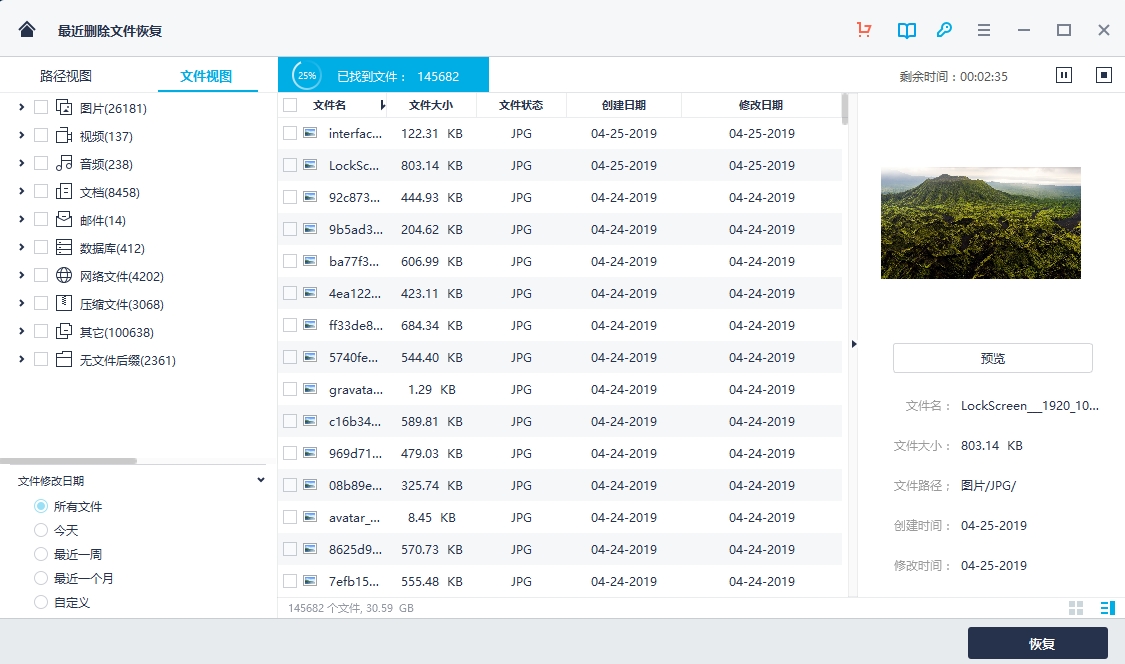Click image file icon for interfac... row

coord(310,133)
